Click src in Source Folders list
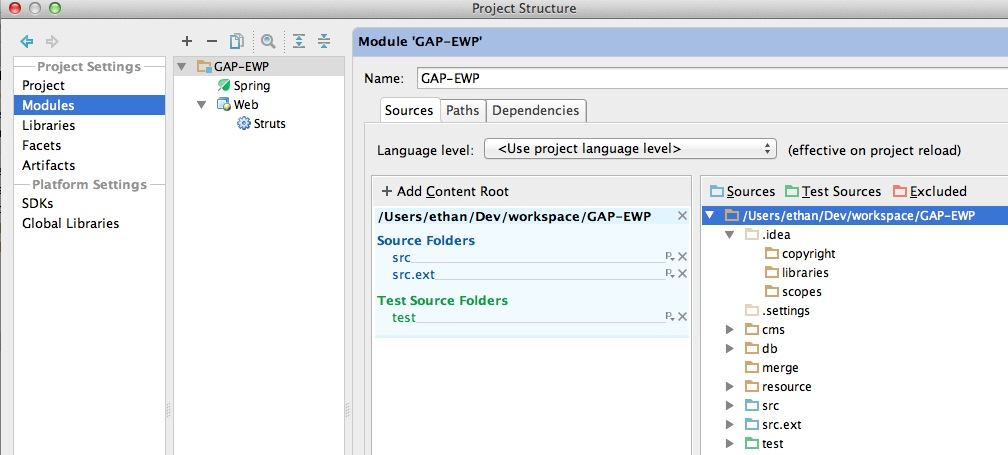 point(401,258)
